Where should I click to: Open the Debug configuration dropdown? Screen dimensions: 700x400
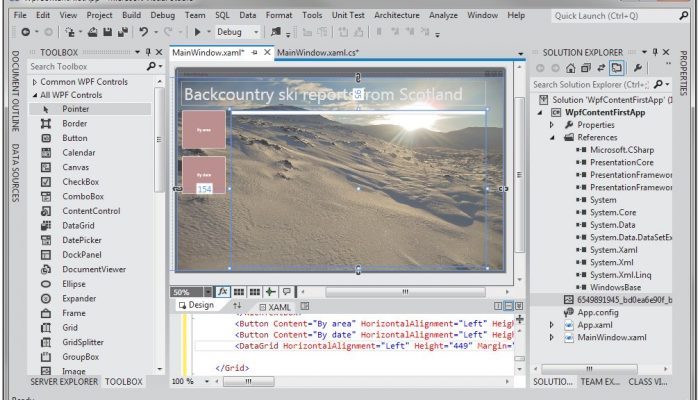point(256,32)
